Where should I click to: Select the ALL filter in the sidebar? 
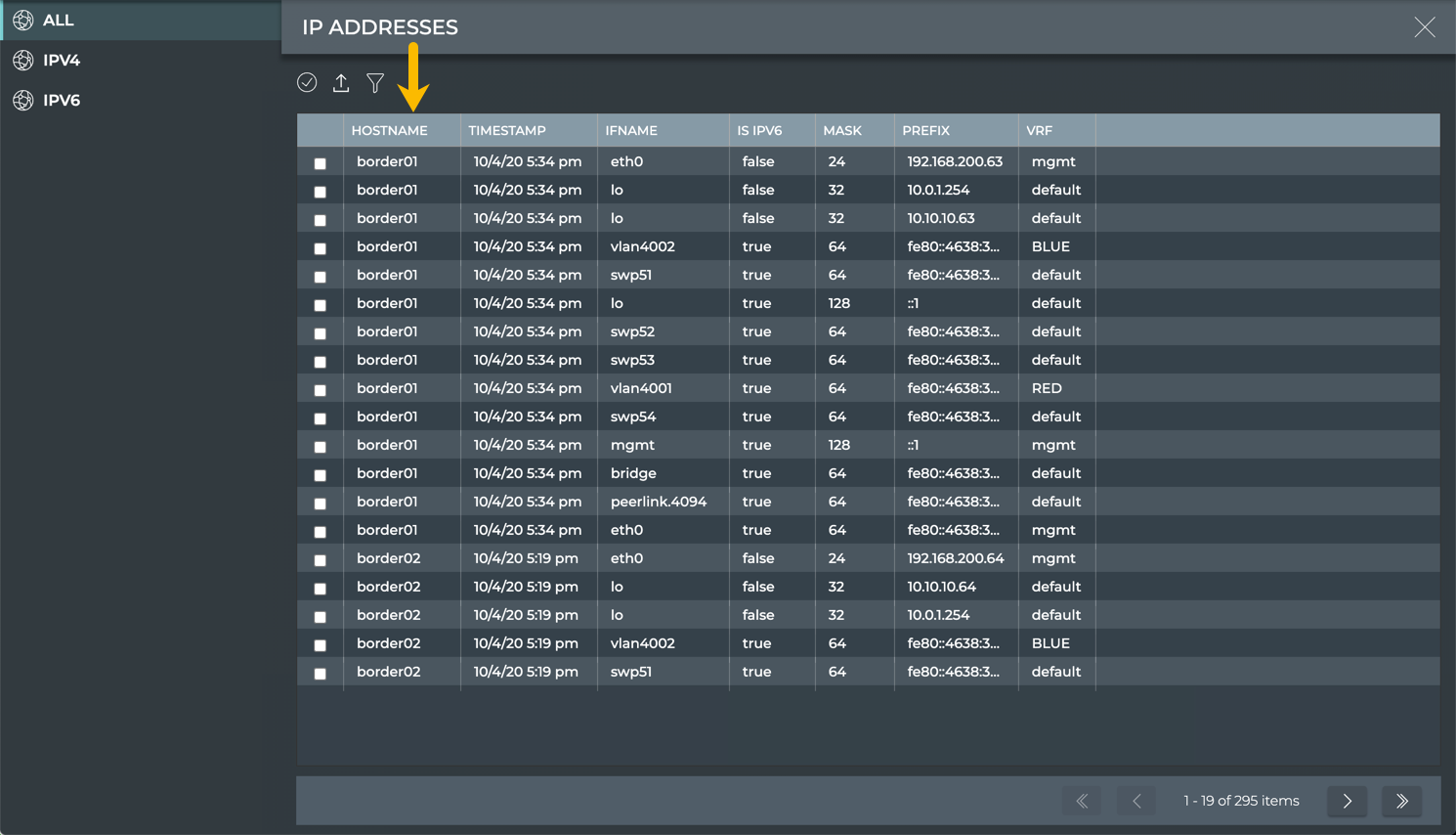click(x=58, y=20)
